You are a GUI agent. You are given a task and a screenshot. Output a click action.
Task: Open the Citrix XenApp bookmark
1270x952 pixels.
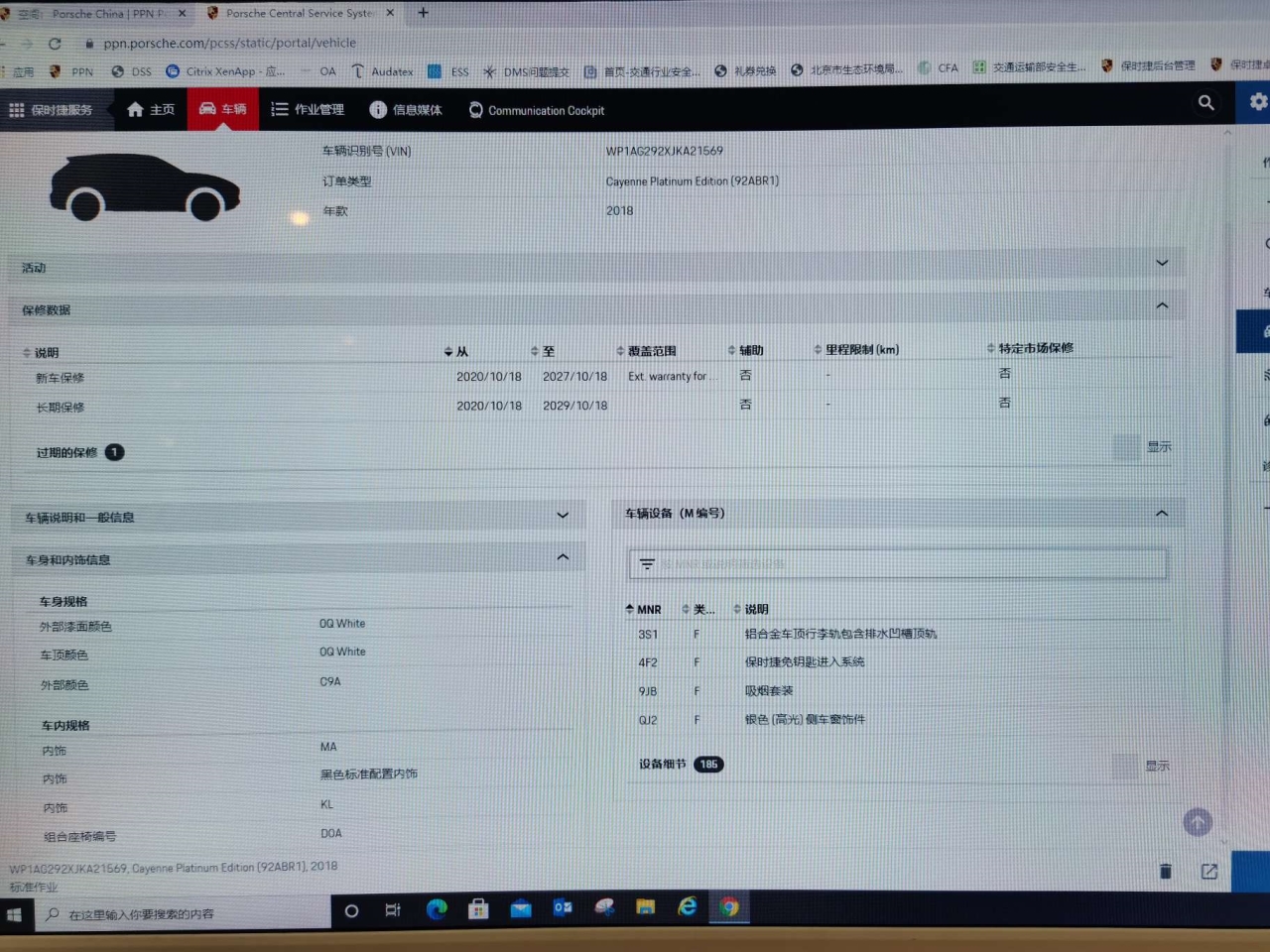pyautogui.click(x=225, y=71)
